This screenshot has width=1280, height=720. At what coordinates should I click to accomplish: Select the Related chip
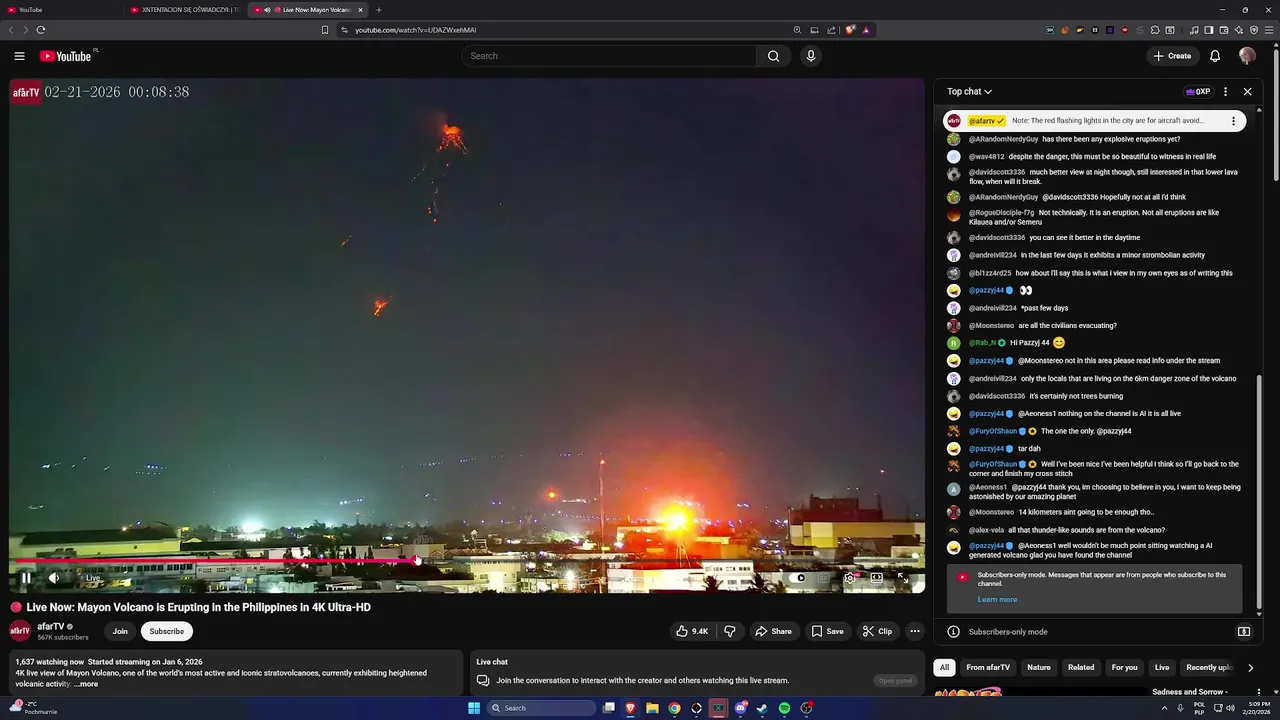pos(1081,667)
